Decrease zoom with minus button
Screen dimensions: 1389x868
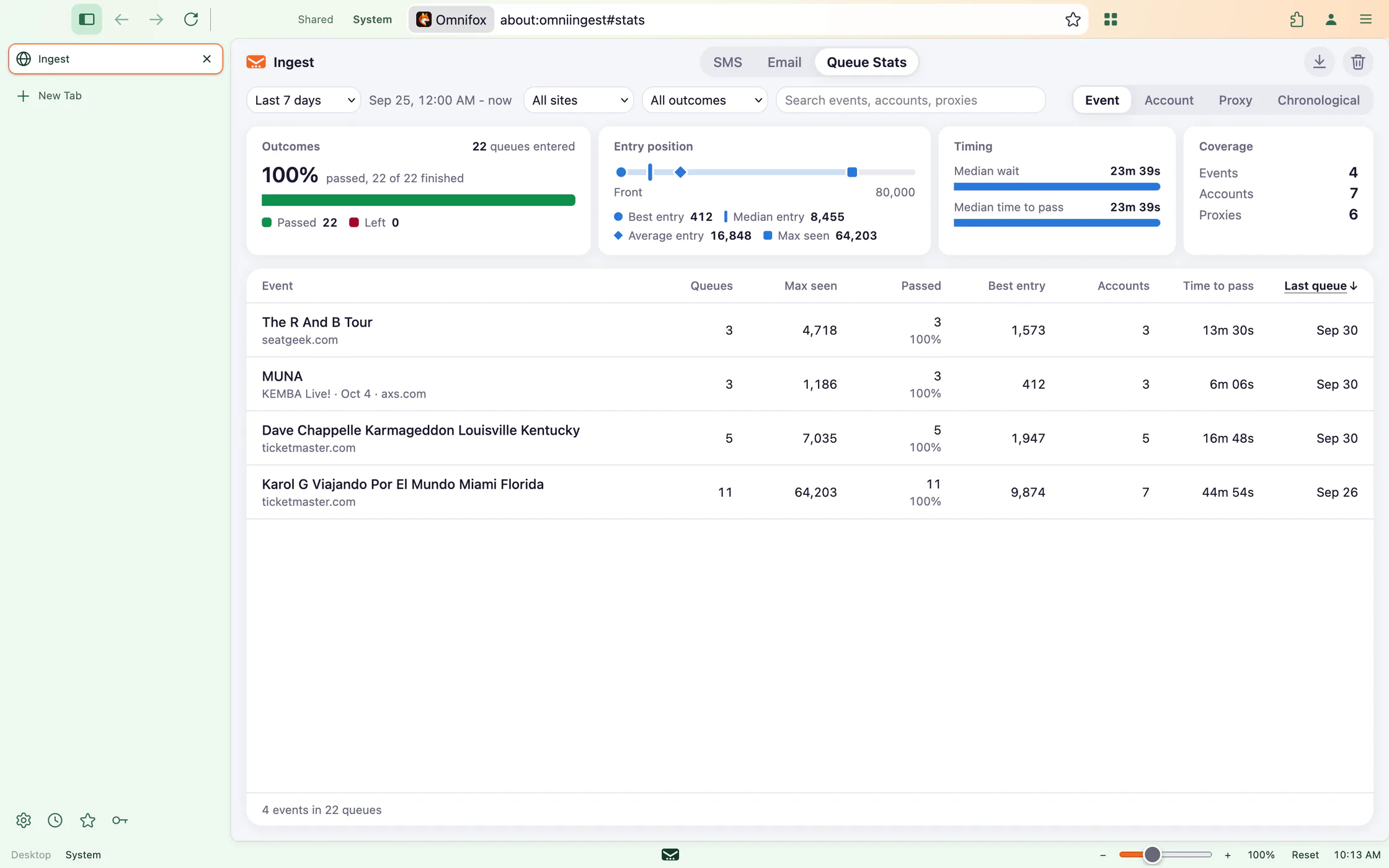pos(1103,854)
